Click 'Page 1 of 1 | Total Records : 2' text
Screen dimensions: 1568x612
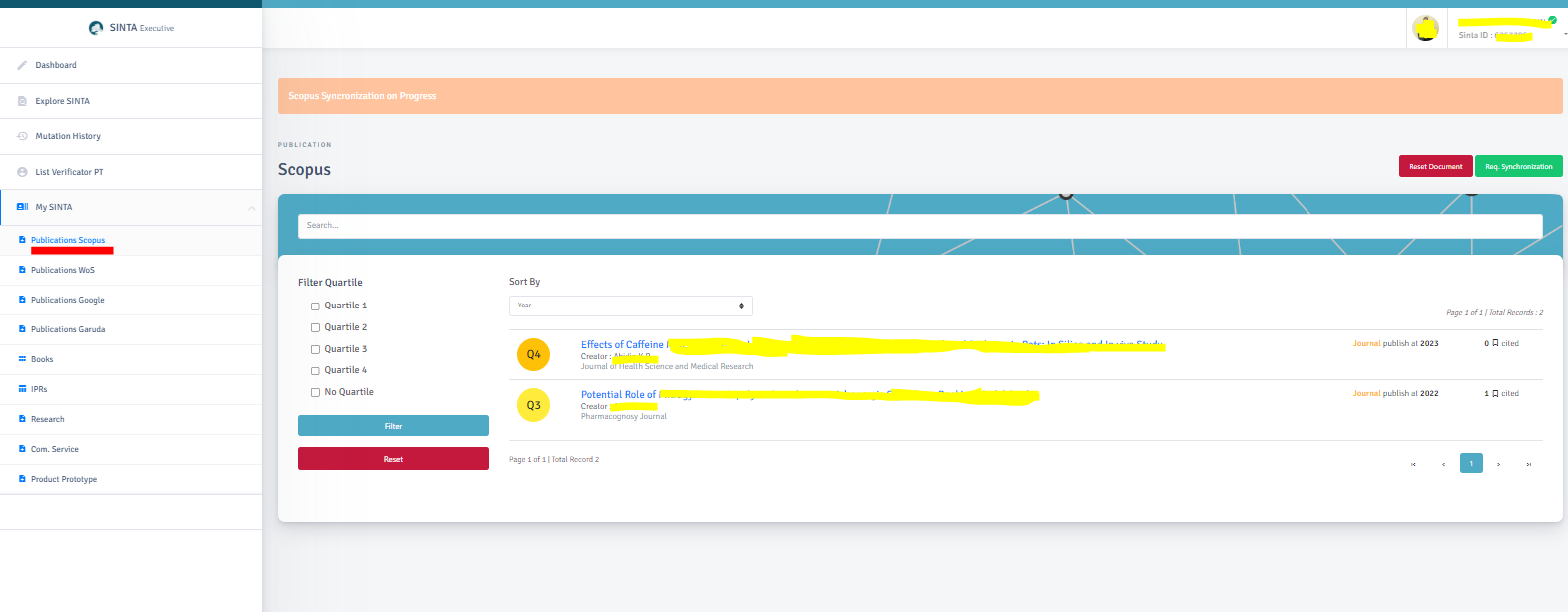(1494, 313)
